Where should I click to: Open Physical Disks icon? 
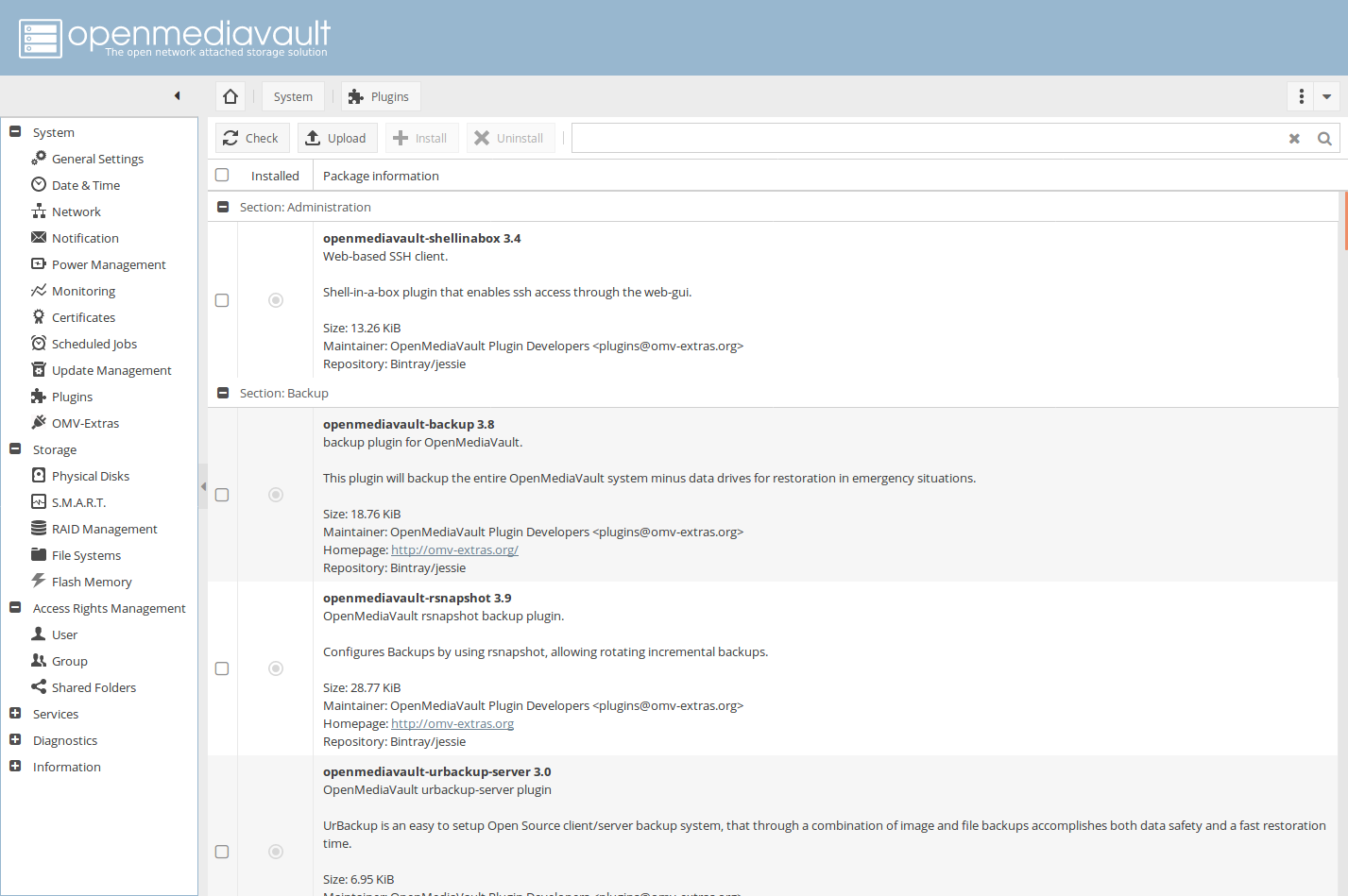pos(39,475)
